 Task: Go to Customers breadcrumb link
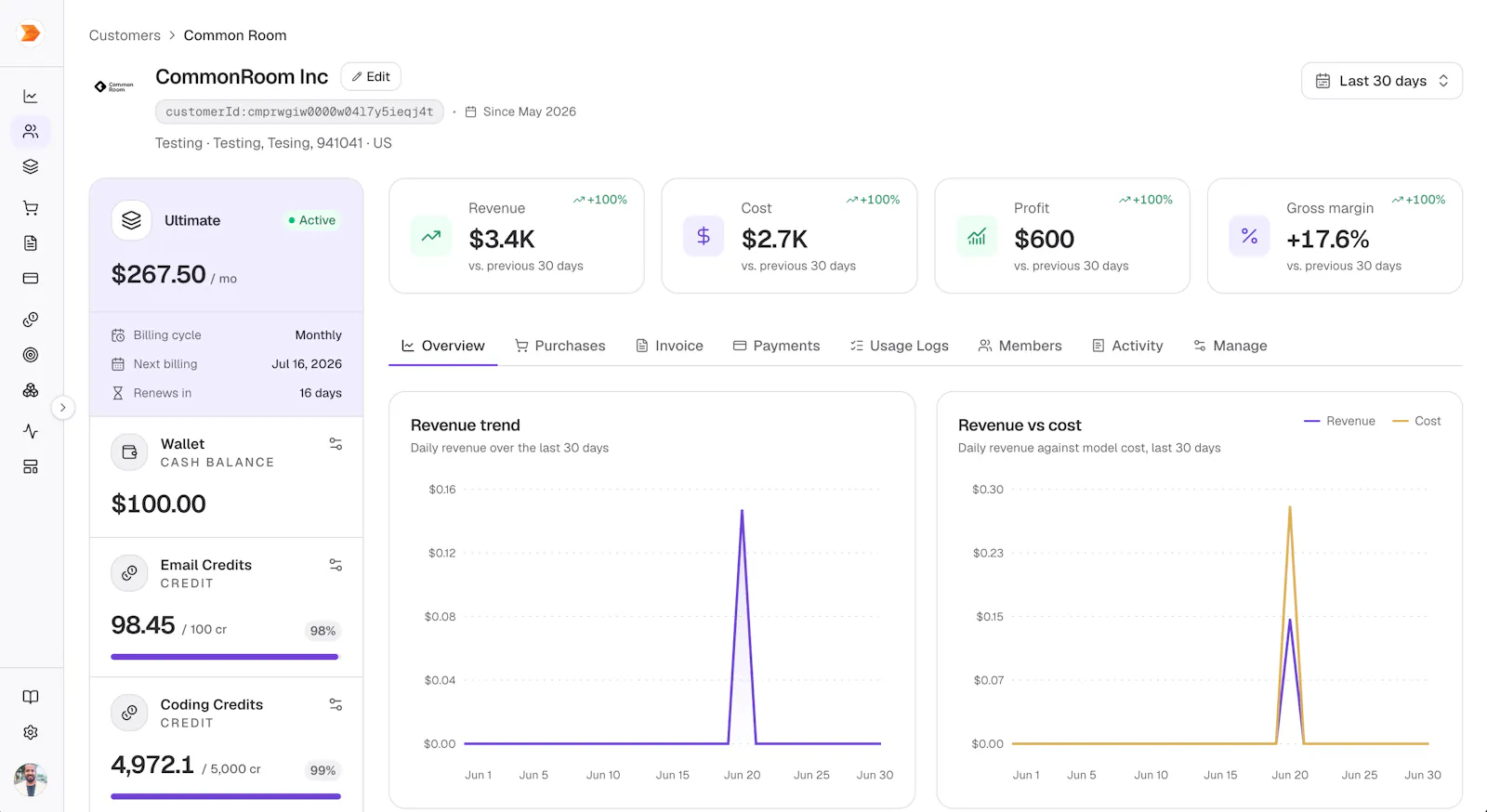click(125, 35)
